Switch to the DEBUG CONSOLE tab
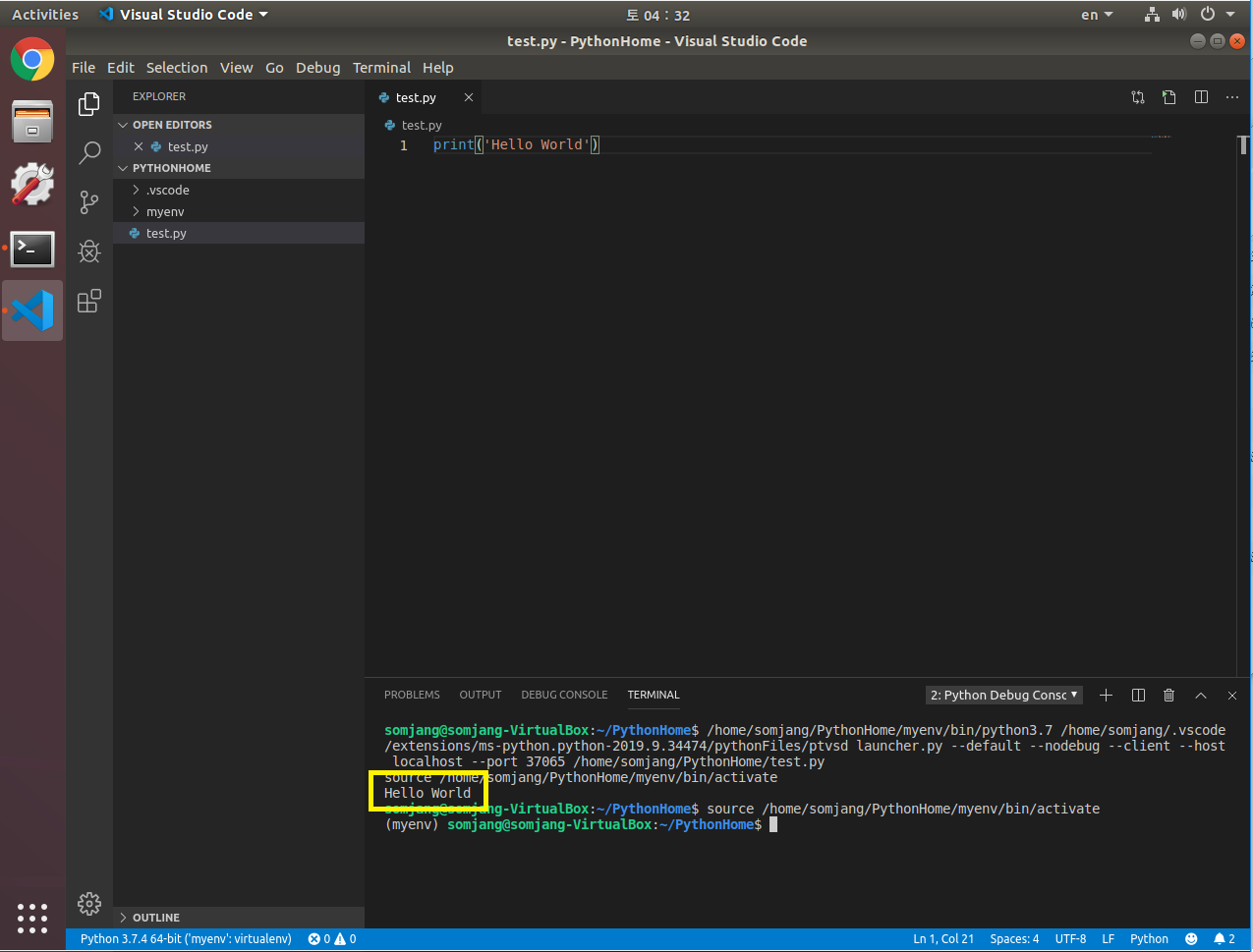The image size is (1253, 952). coord(564,695)
